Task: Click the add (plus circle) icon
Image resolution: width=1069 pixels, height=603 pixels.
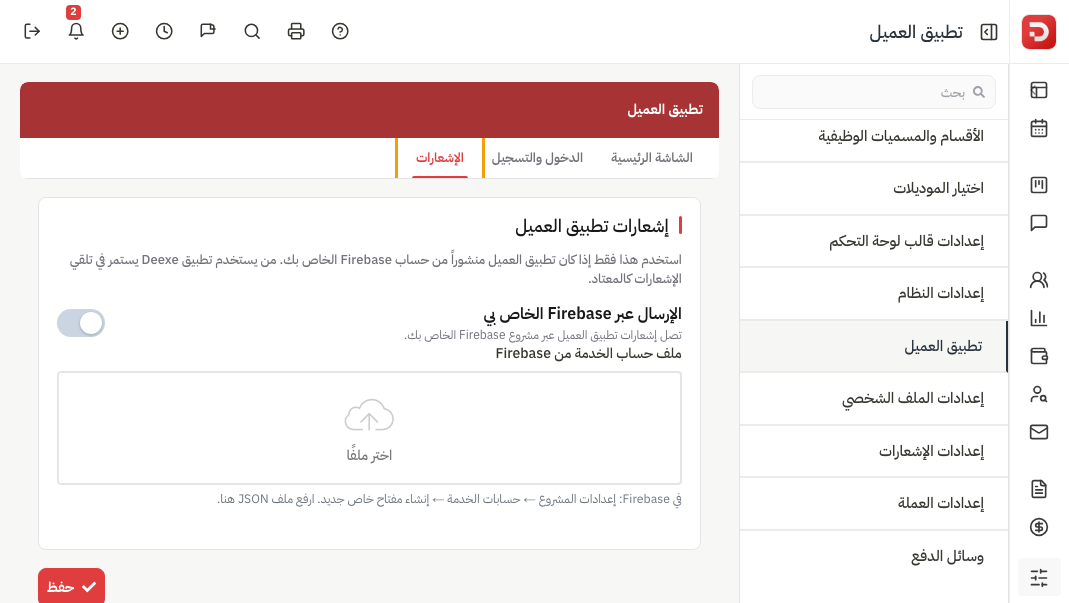Action: 120,31
